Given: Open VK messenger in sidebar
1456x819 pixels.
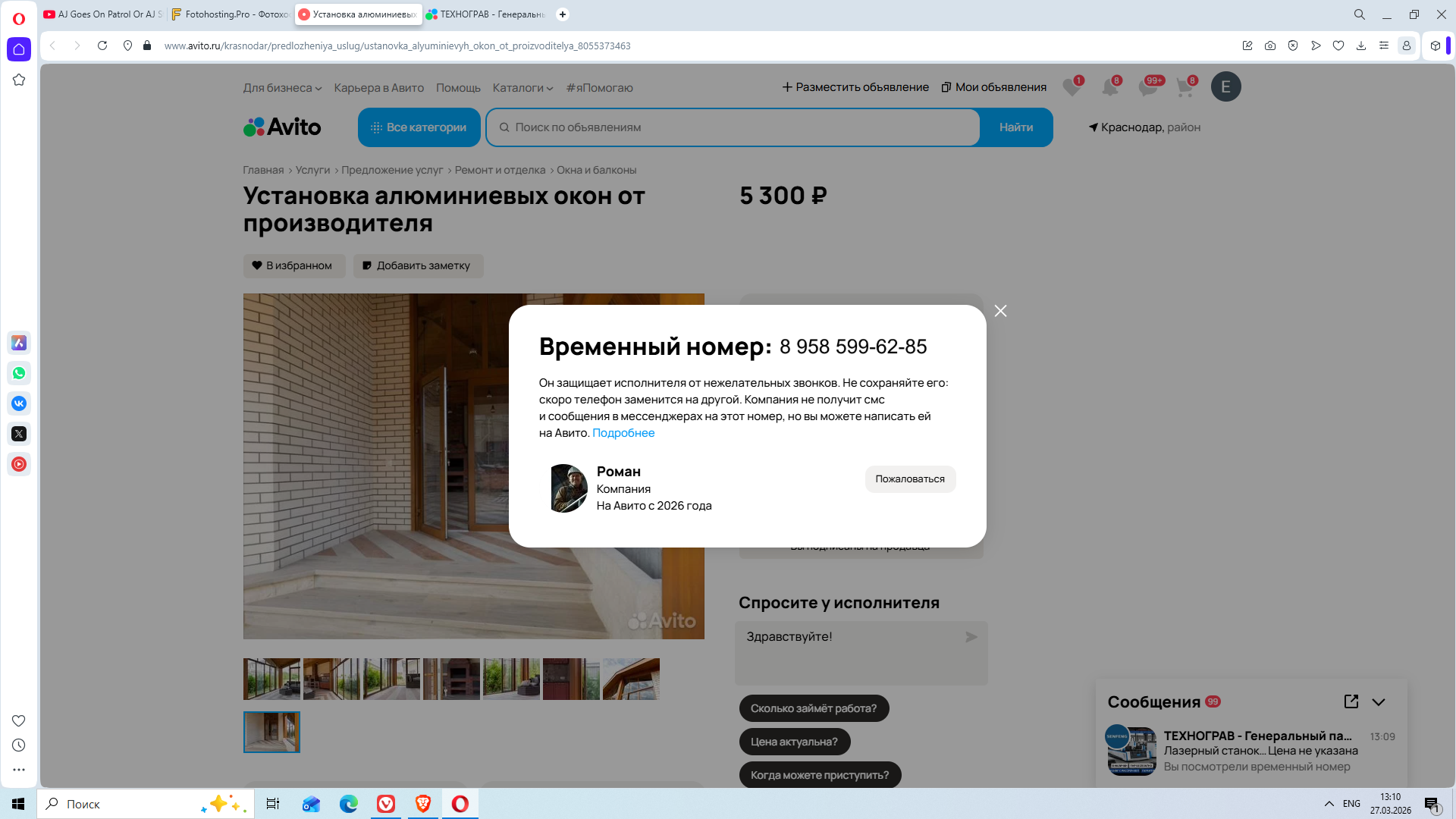Looking at the screenshot, I should point(19,403).
